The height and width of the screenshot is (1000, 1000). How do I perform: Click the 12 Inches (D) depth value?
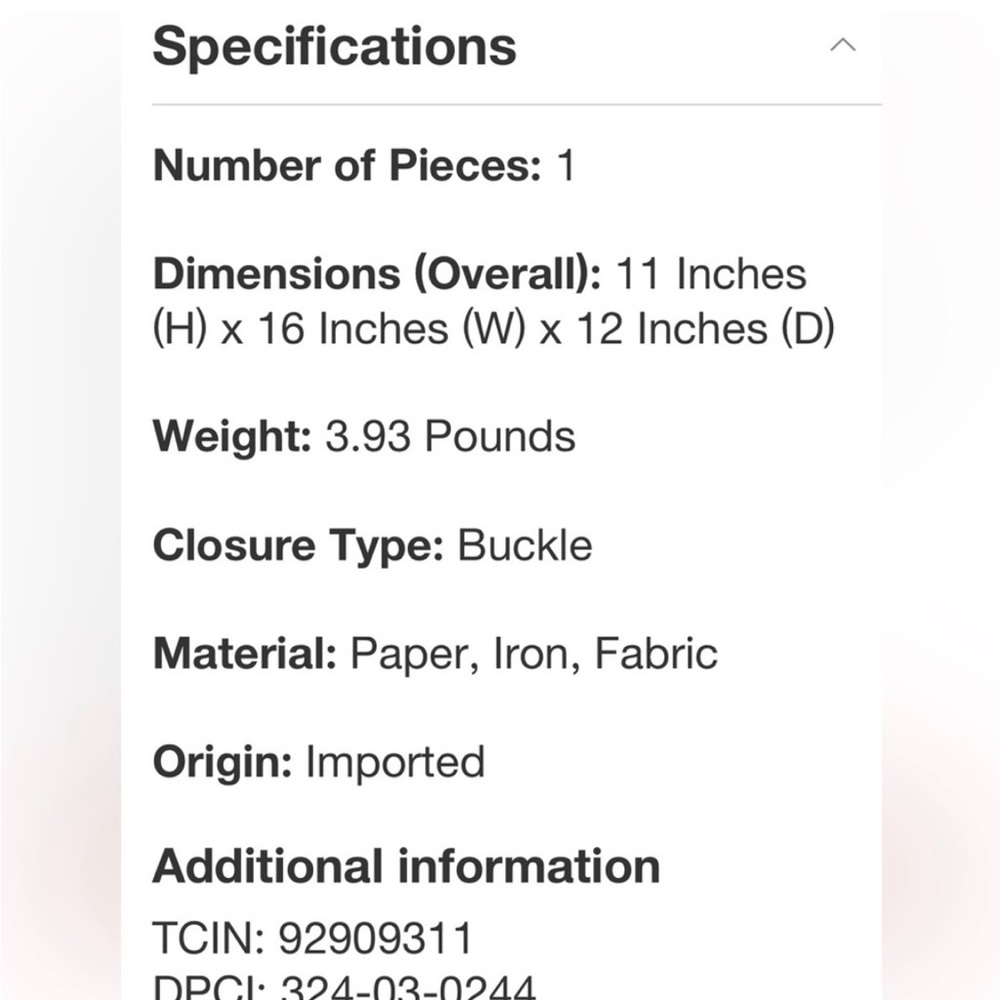(x=705, y=329)
